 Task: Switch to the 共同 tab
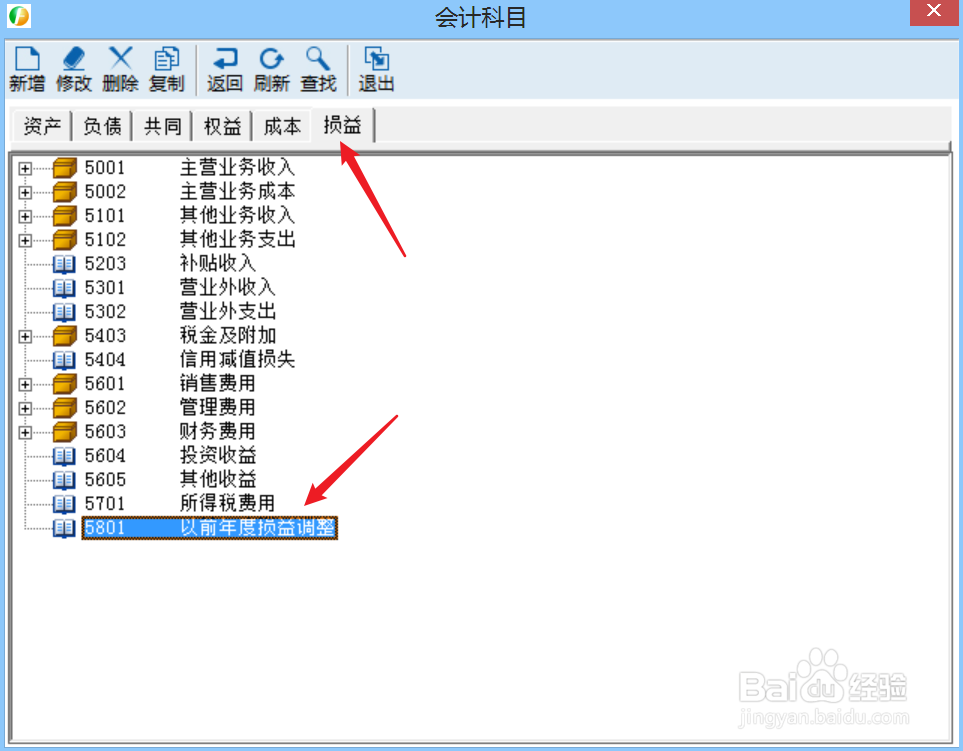pyautogui.click(x=163, y=126)
